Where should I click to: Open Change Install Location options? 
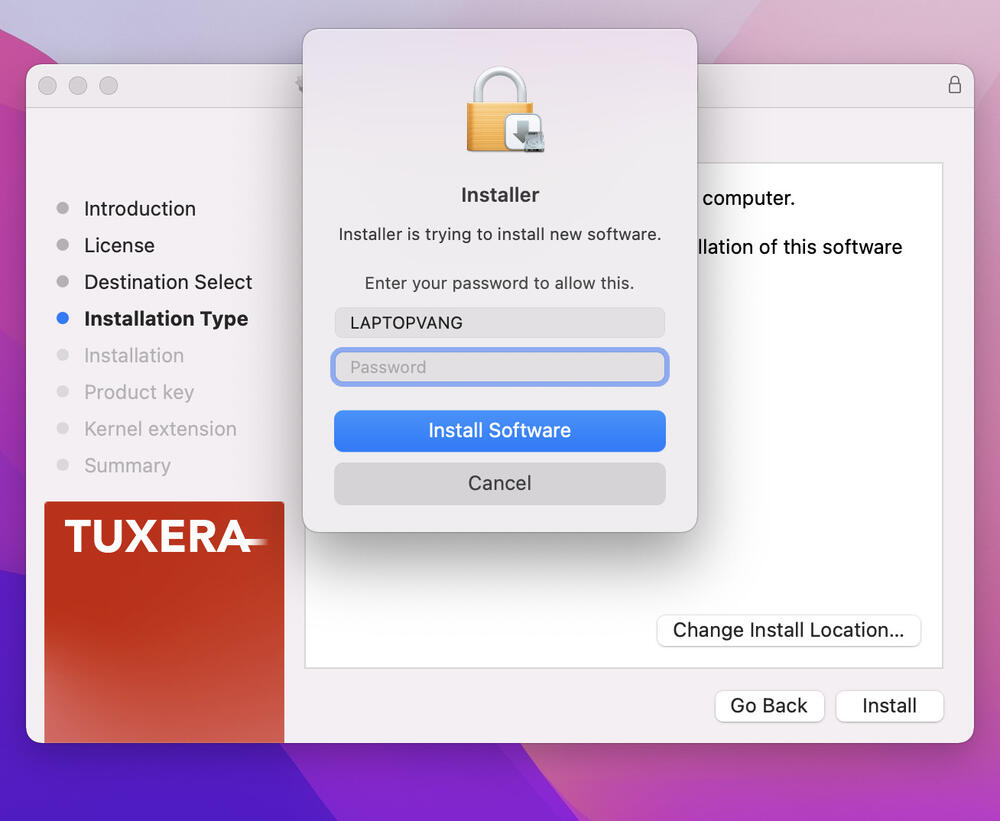tap(788, 630)
